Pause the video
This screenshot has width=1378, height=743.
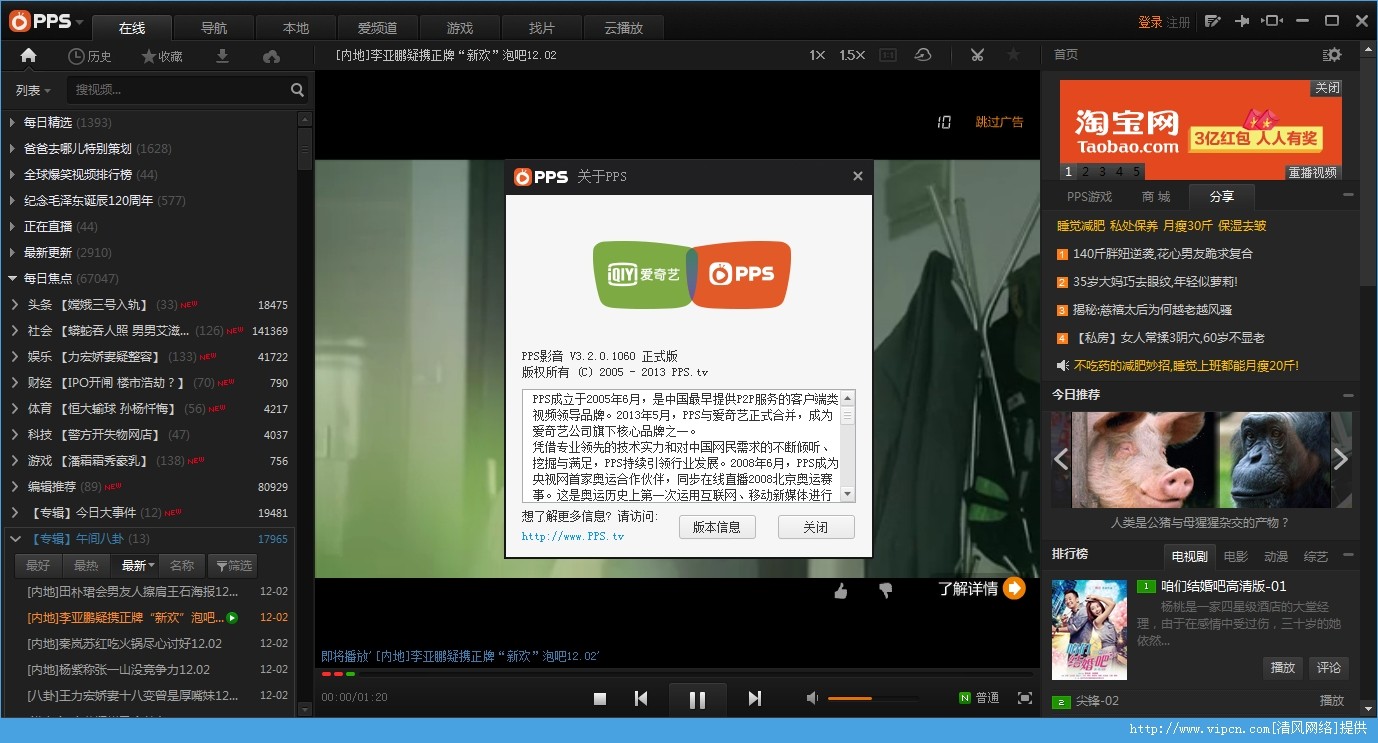click(697, 699)
